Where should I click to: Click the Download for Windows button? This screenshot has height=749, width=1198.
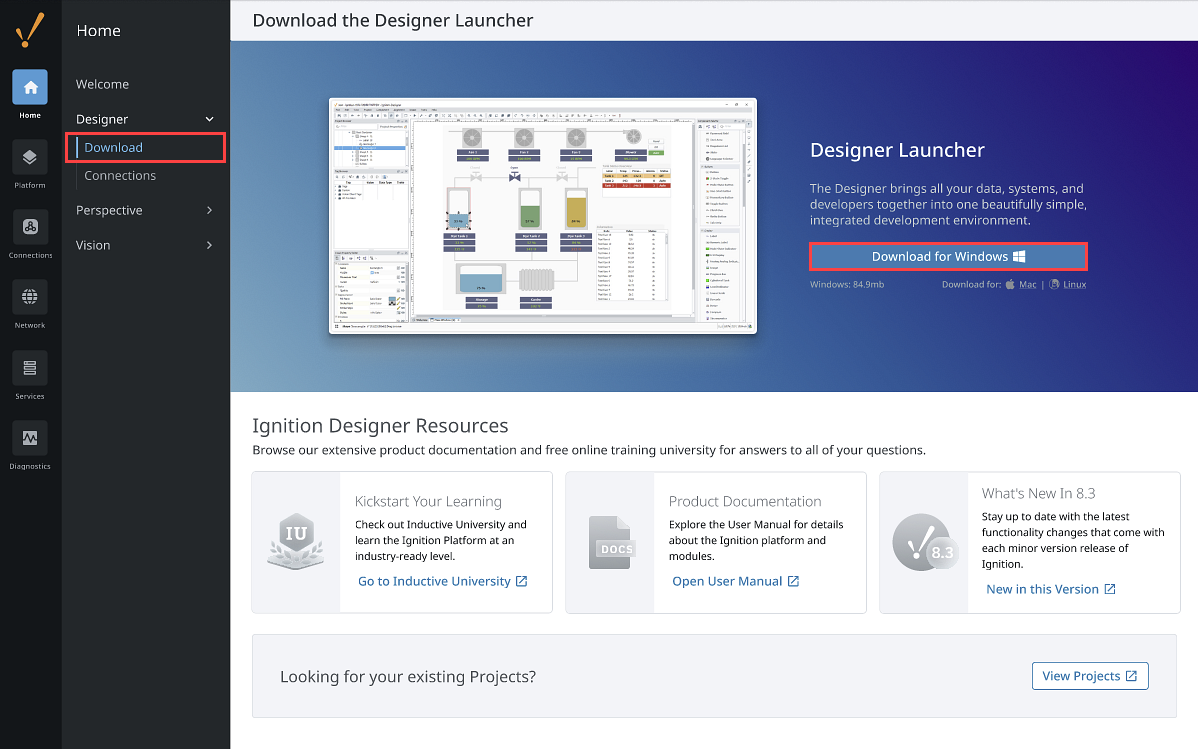[948, 257]
